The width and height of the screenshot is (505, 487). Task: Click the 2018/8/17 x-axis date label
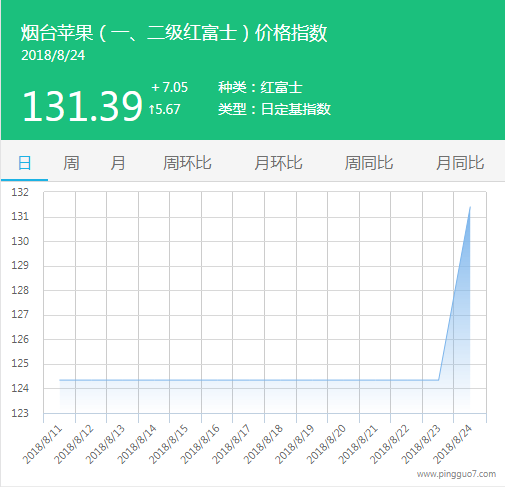point(232,444)
